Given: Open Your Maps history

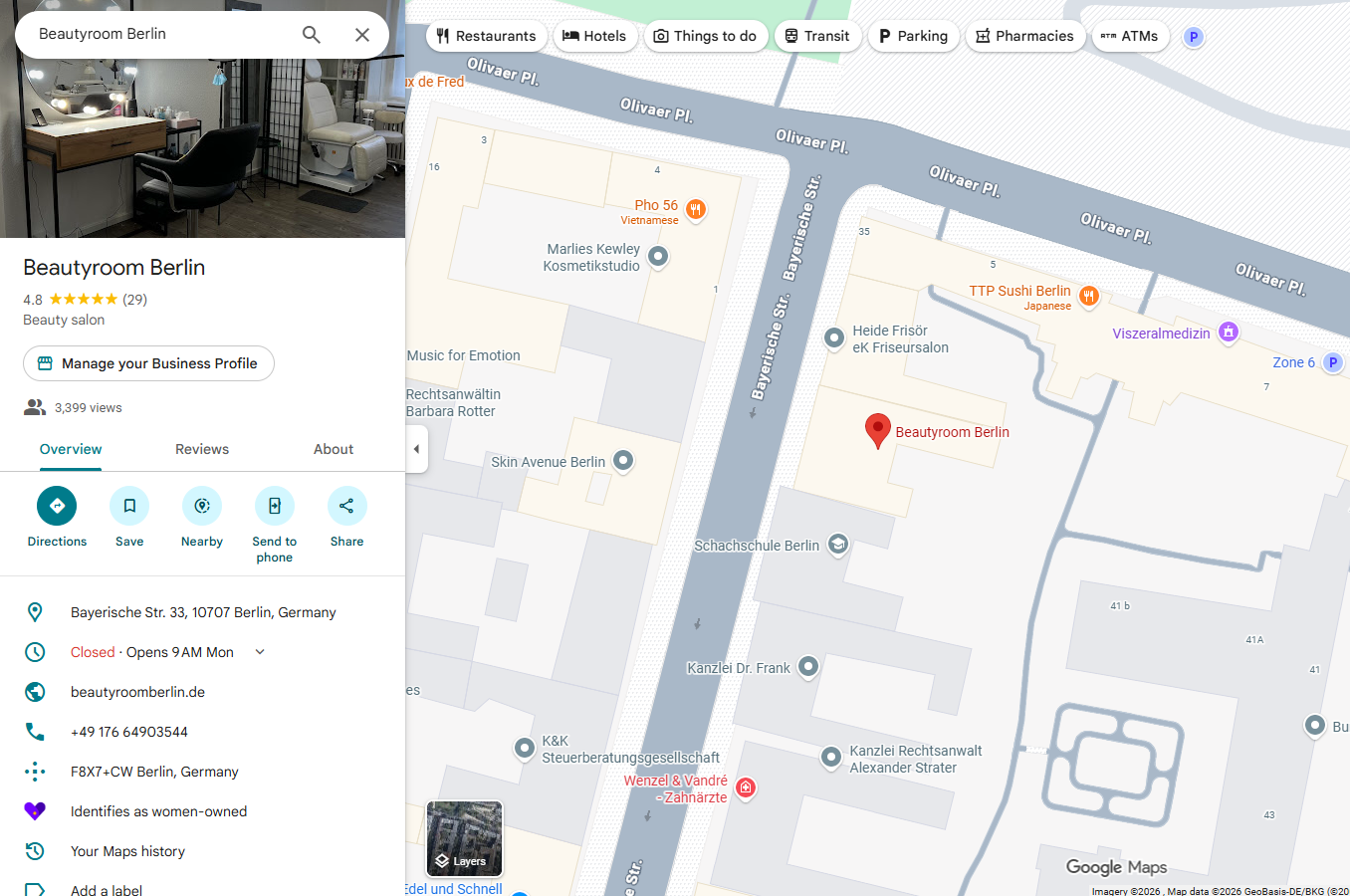Looking at the screenshot, I should pos(127,851).
